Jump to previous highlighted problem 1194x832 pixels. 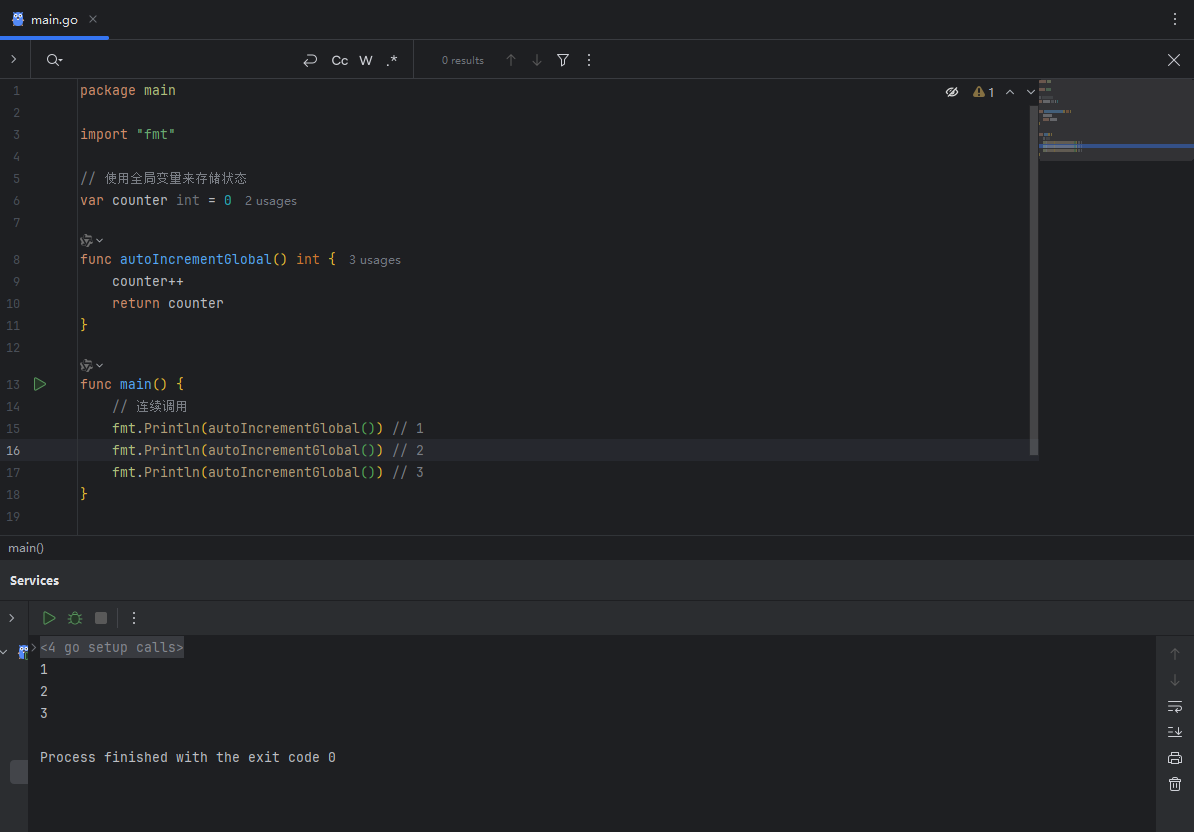(1010, 92)
